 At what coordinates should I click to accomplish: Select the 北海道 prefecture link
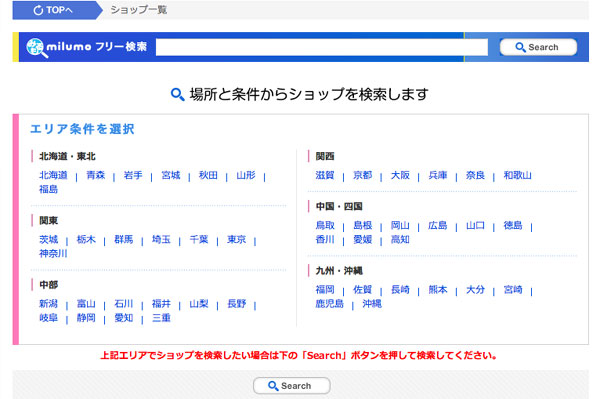tap(53, 175)
